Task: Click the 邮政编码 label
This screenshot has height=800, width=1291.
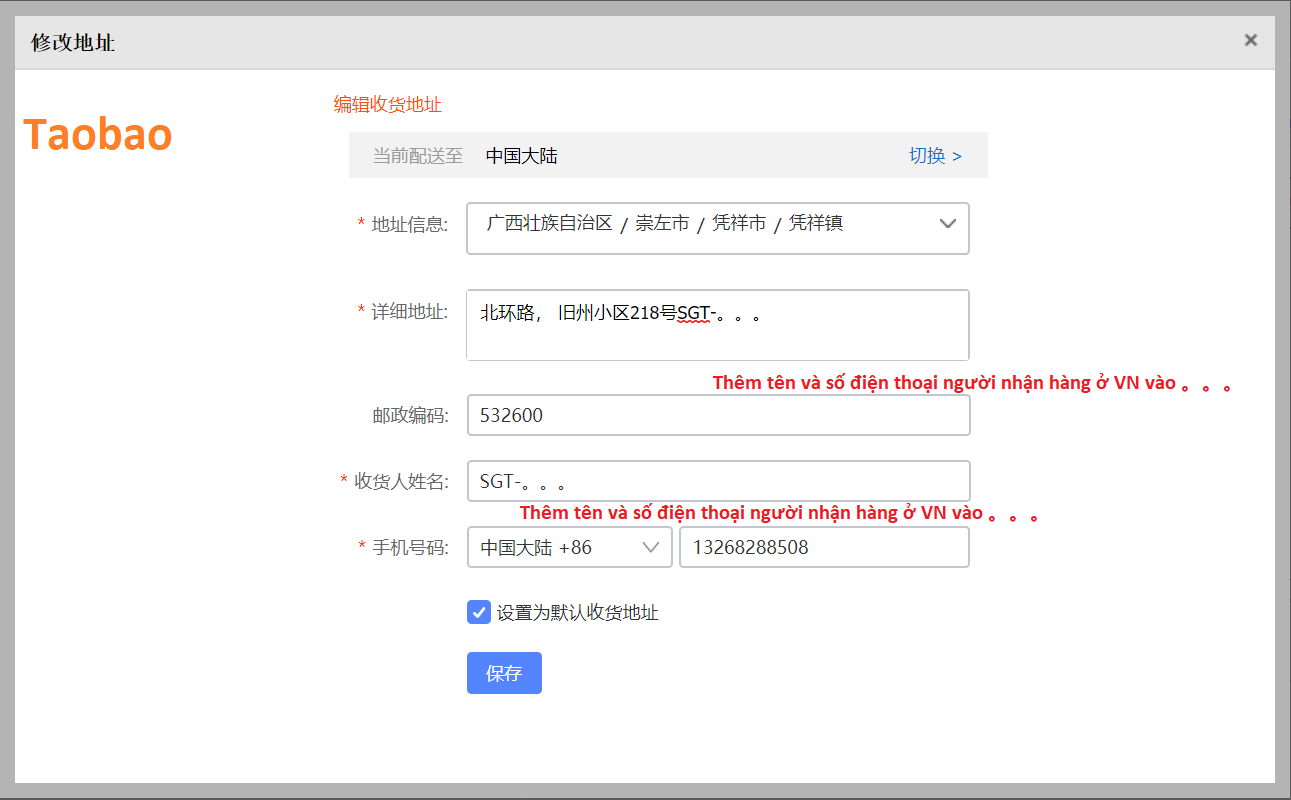Action: (x=410, y=415)
